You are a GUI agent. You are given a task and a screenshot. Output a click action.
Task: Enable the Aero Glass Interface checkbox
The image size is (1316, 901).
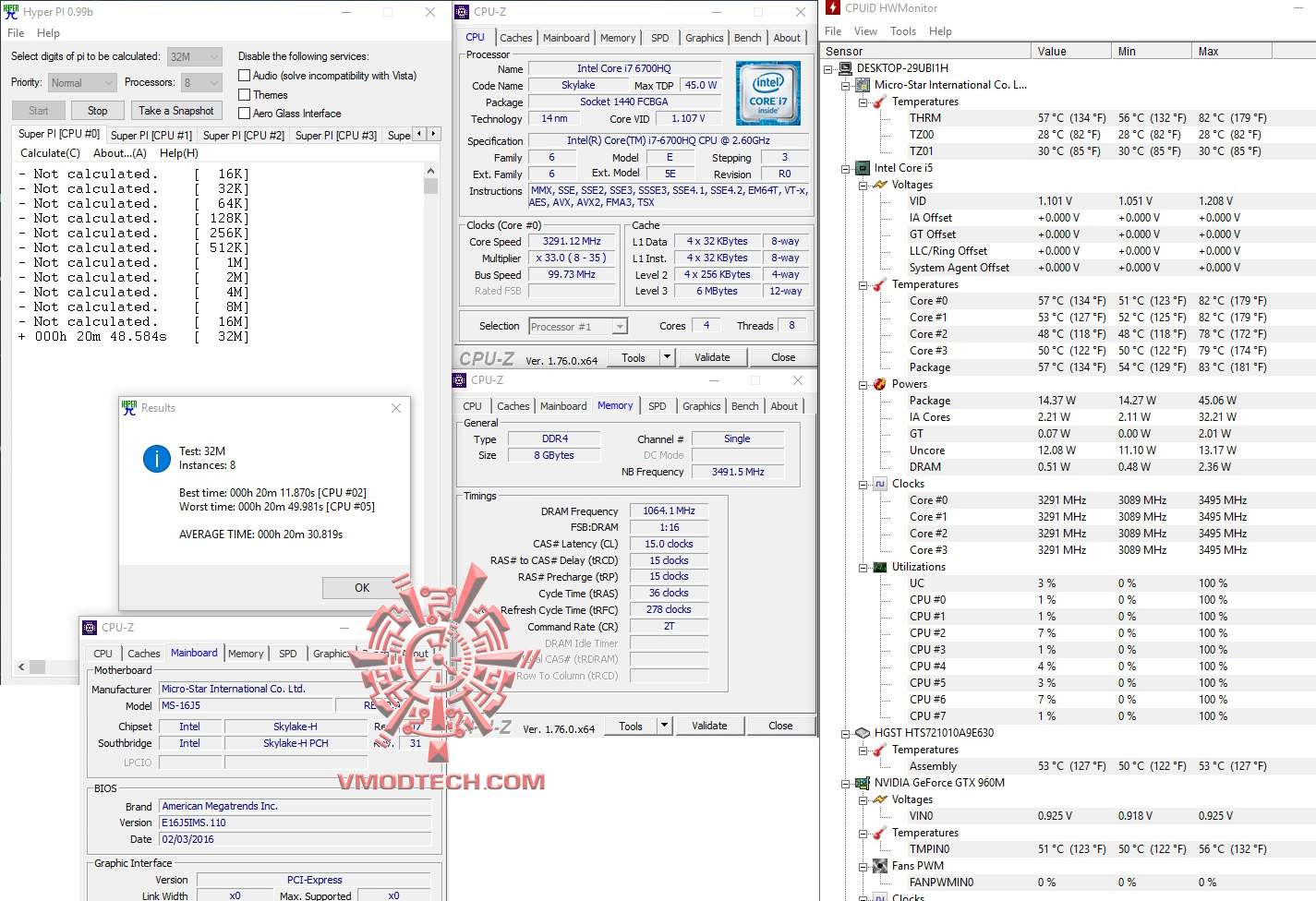pos(244,113)
